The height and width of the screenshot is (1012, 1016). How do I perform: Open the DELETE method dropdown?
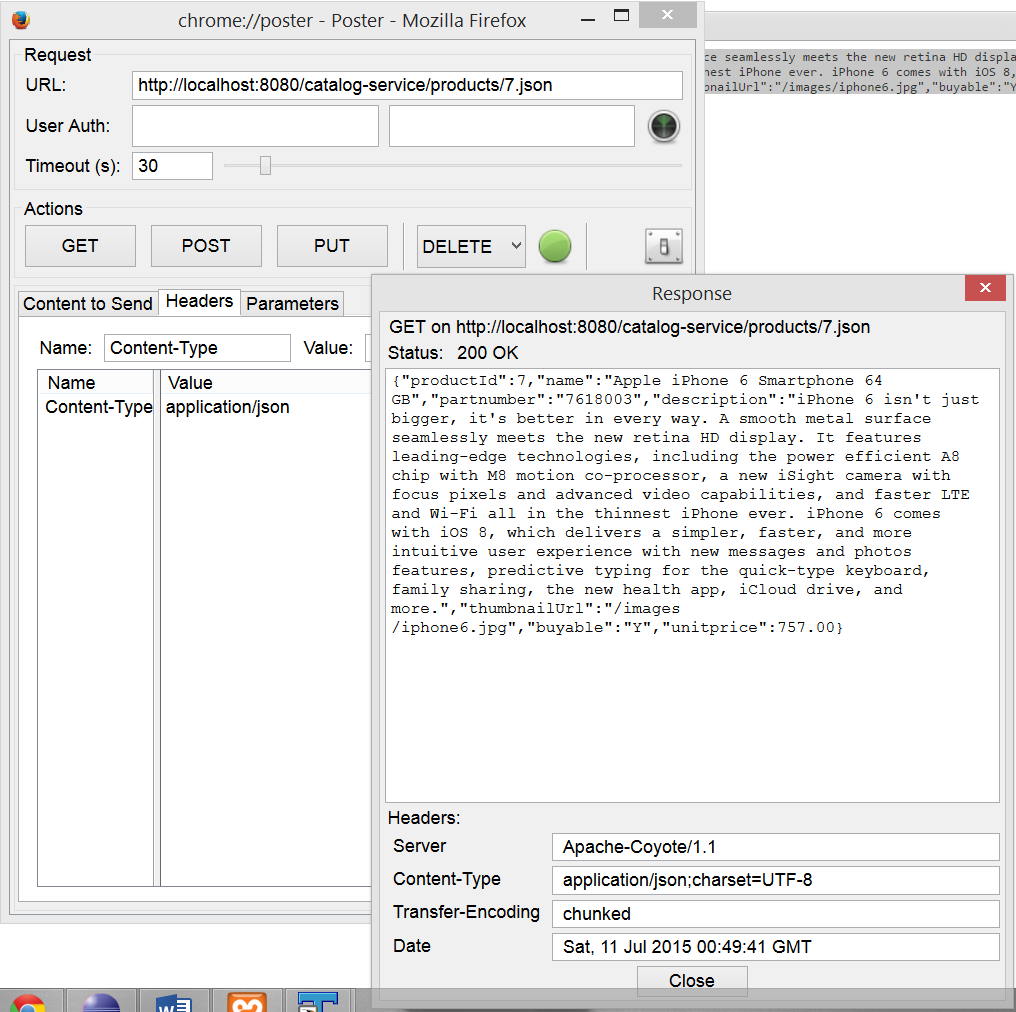[x=471, y=246]
